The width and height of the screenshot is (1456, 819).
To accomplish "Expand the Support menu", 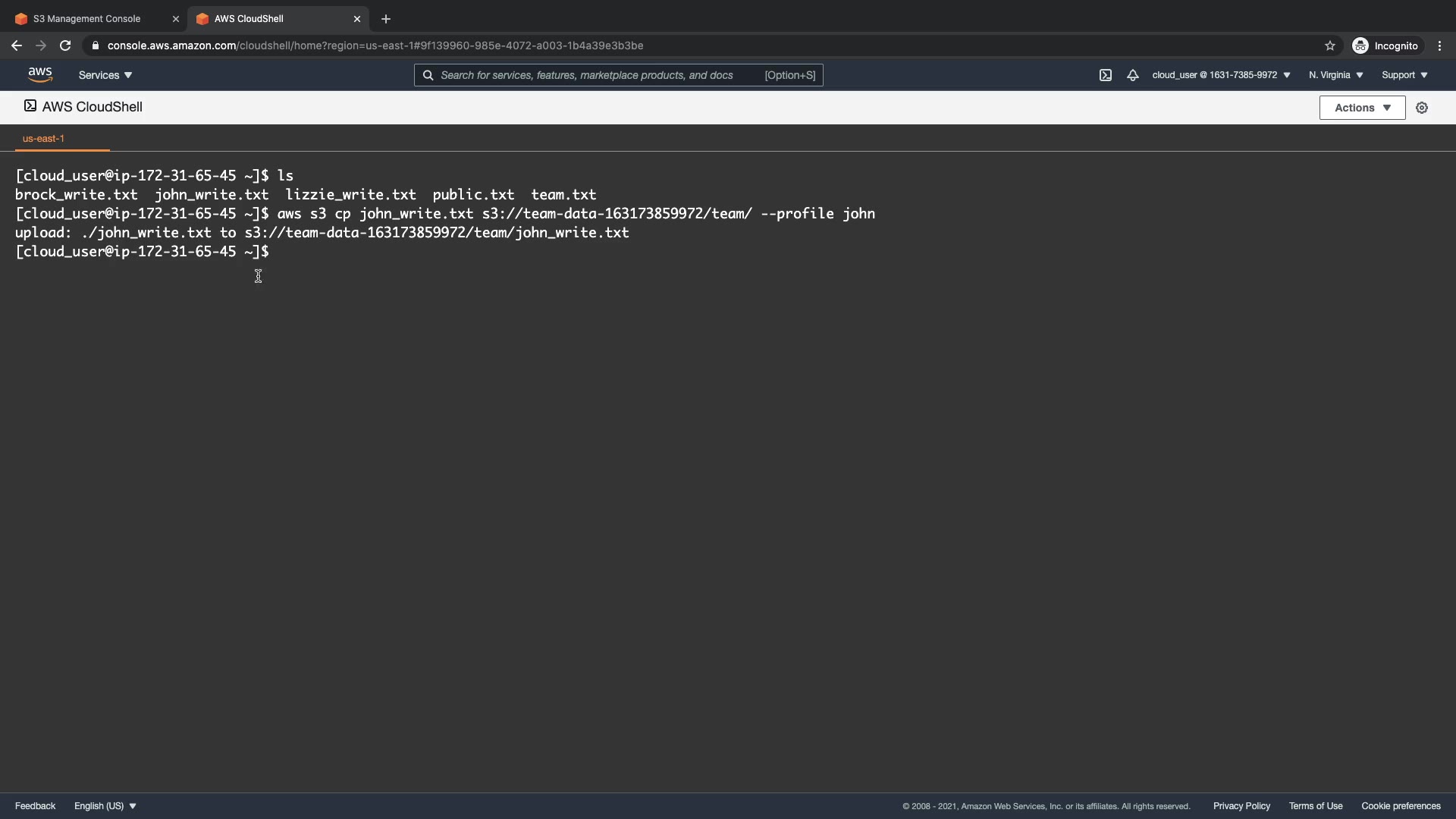I will click(1404, 75).
